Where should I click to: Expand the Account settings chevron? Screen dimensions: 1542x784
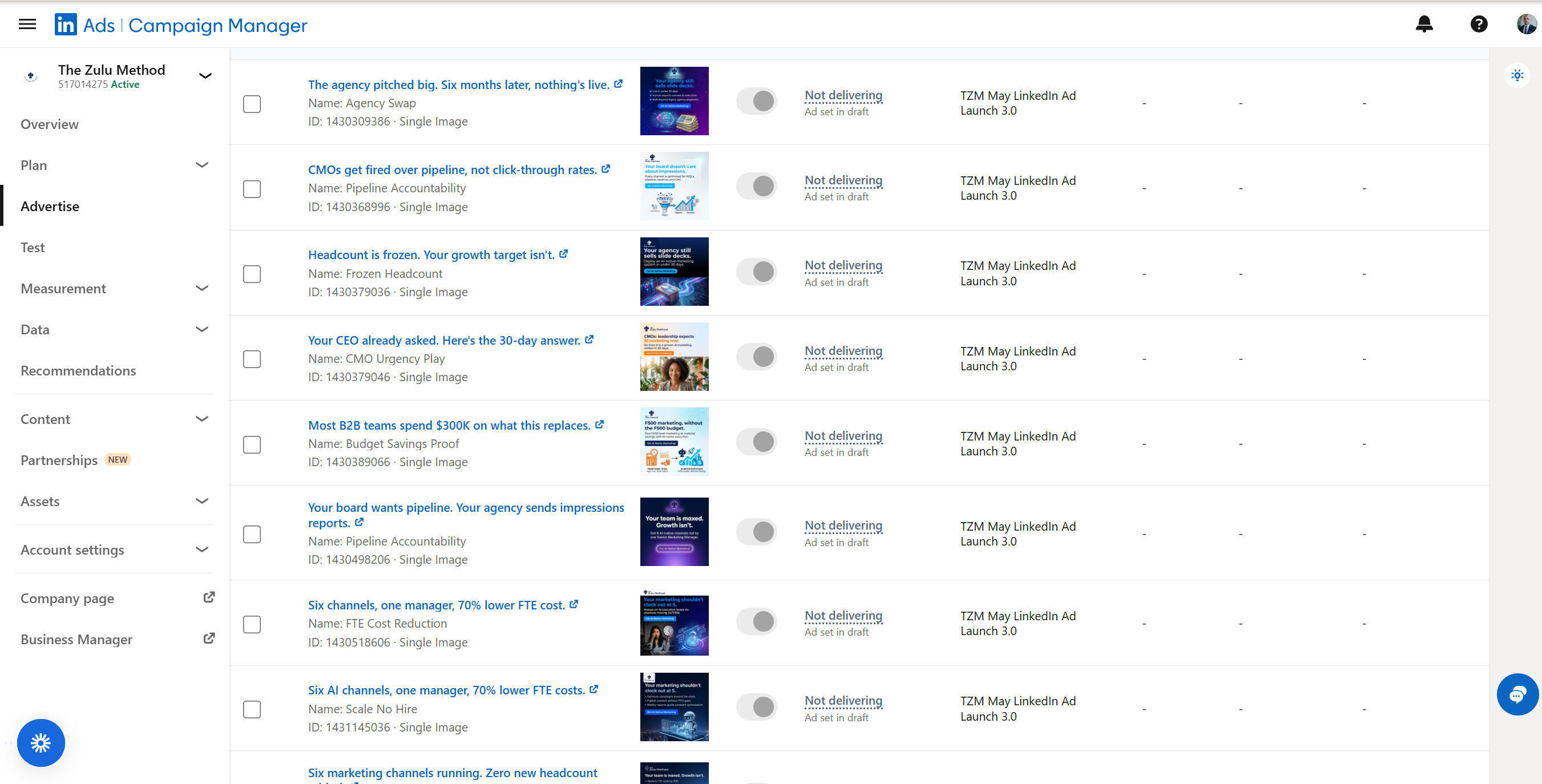(x=203, y=549)
